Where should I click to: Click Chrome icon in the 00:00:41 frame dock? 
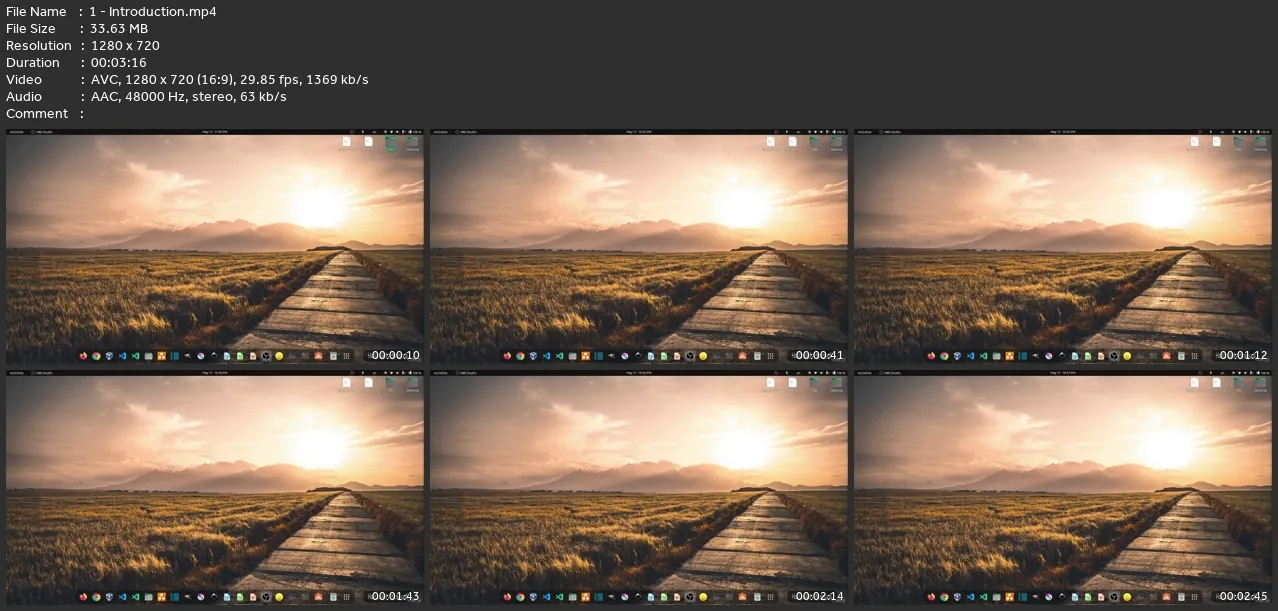(520, 355)
